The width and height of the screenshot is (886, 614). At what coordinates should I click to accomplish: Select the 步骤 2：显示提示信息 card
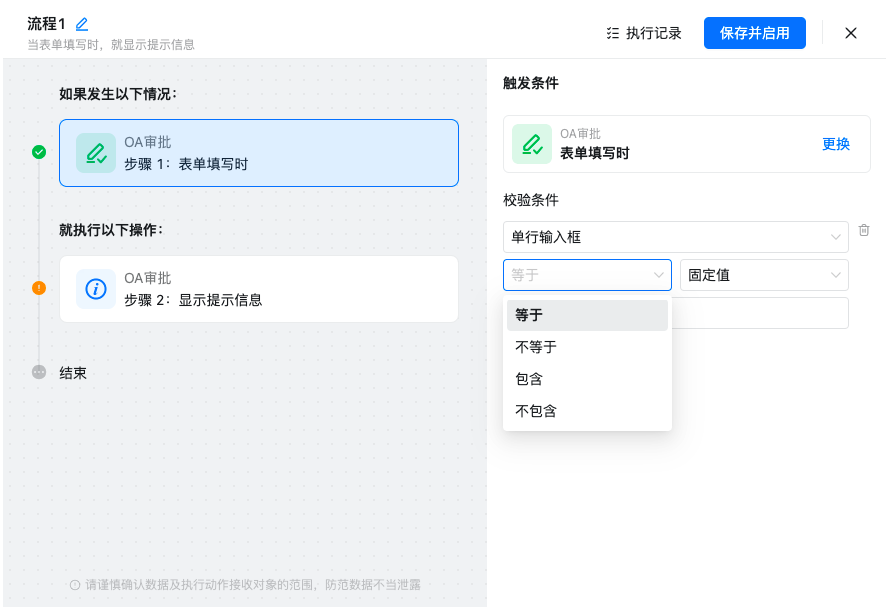click(x=259, y=289)
